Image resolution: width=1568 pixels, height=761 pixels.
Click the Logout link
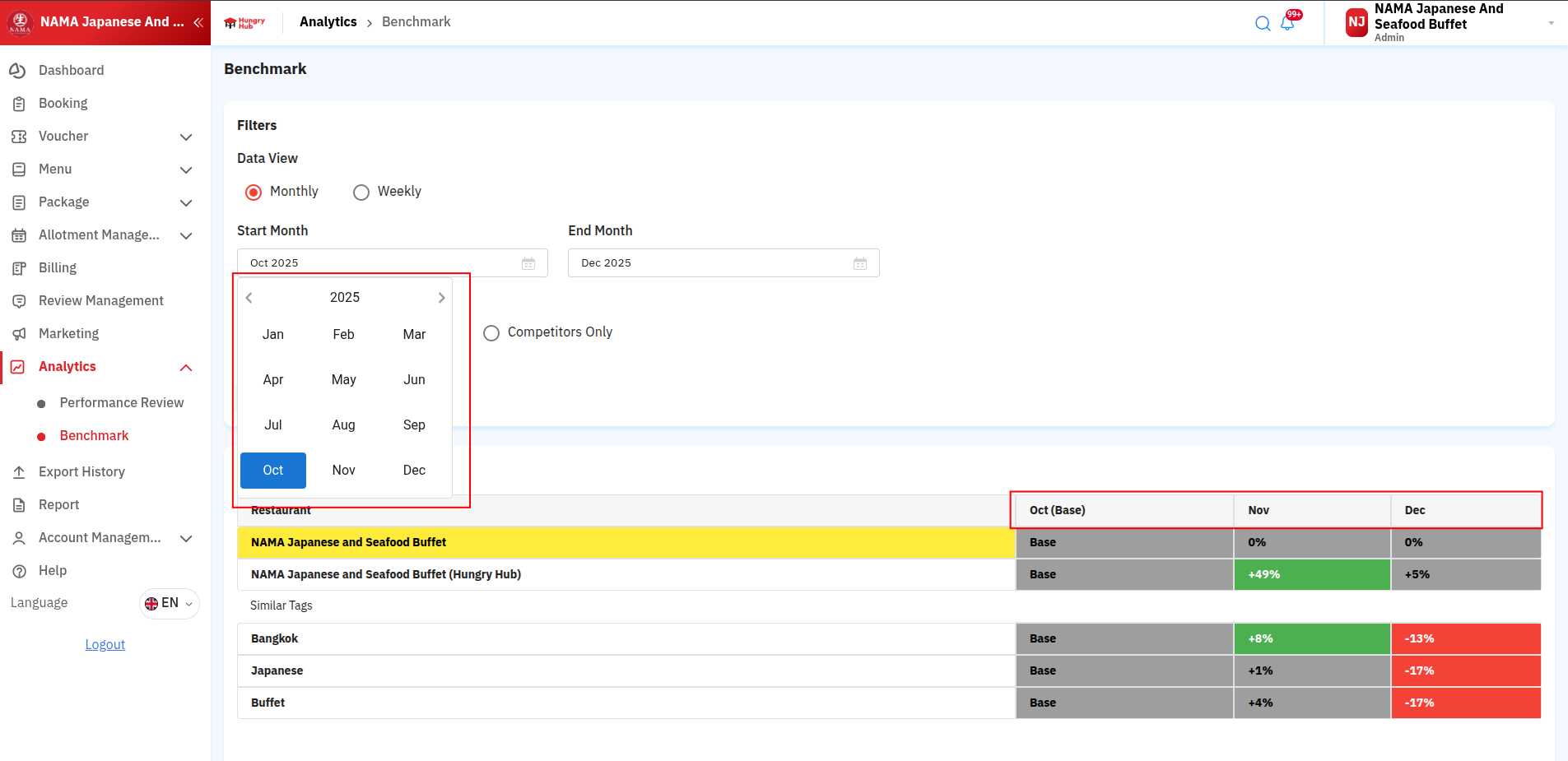click(x=105, y=645)
